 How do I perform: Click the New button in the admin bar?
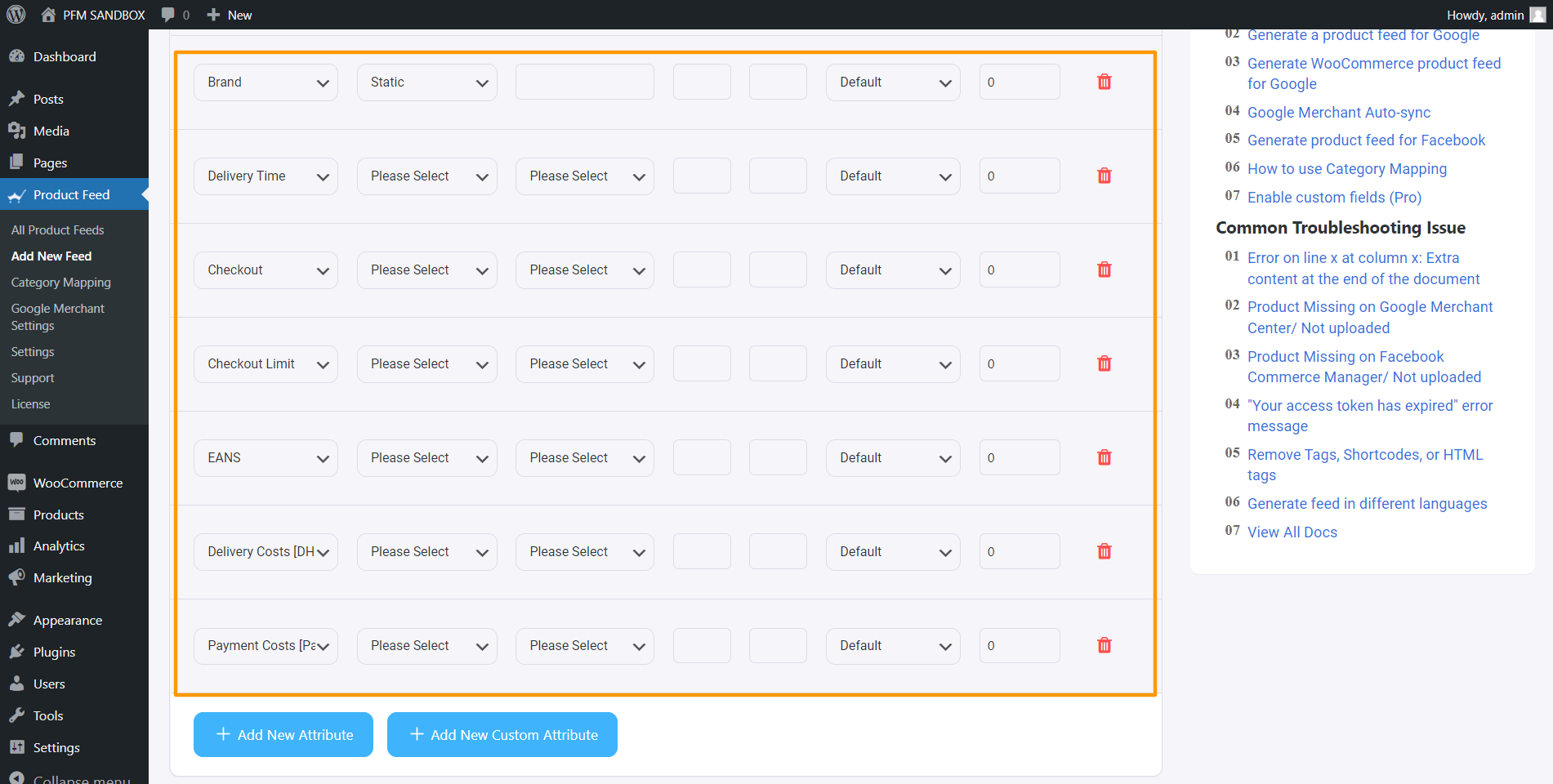tap(230, 15)
